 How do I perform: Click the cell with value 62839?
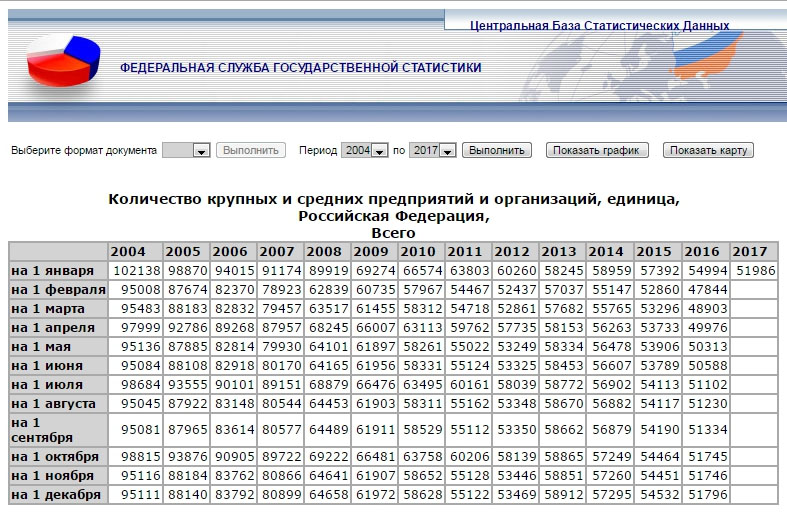[x=327, y=290]
